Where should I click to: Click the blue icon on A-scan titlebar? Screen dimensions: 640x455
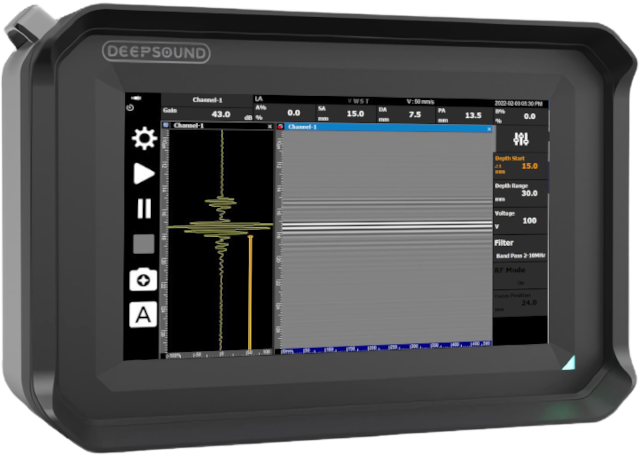(x=166, y=125)
